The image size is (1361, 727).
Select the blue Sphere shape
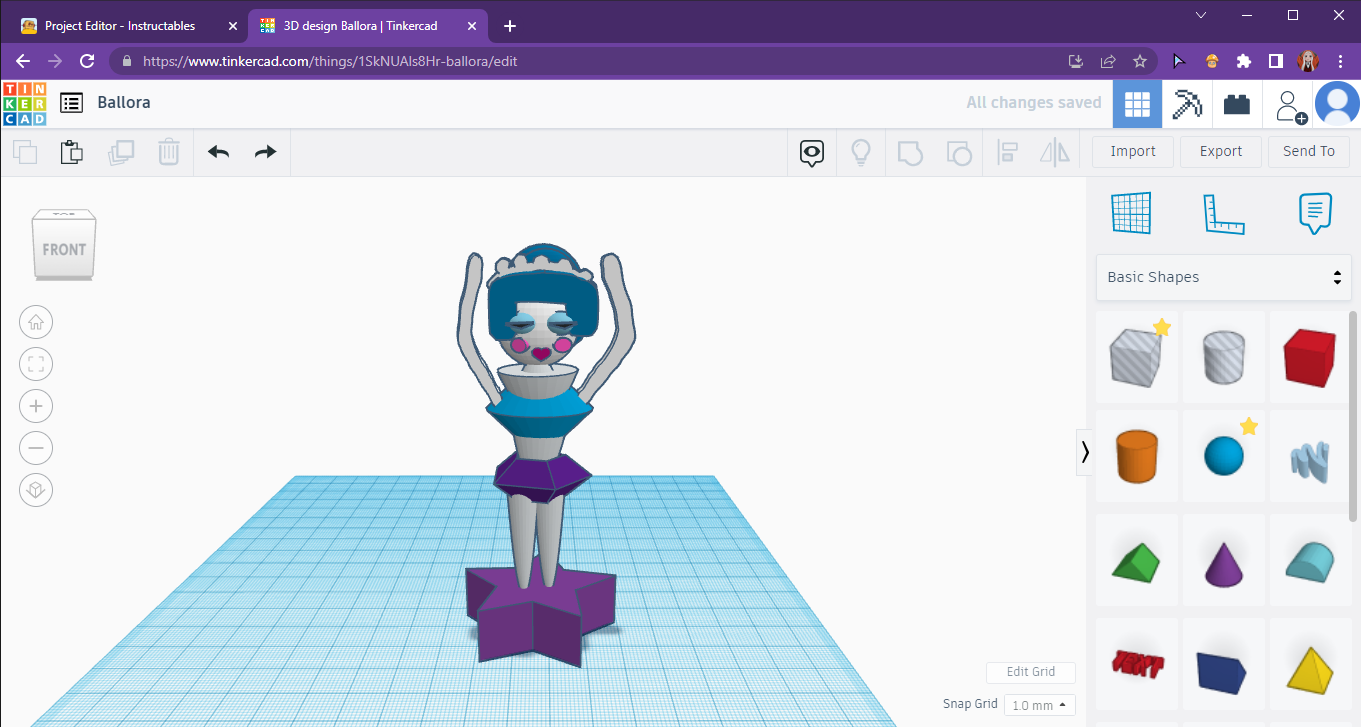tap(1224, 456)
